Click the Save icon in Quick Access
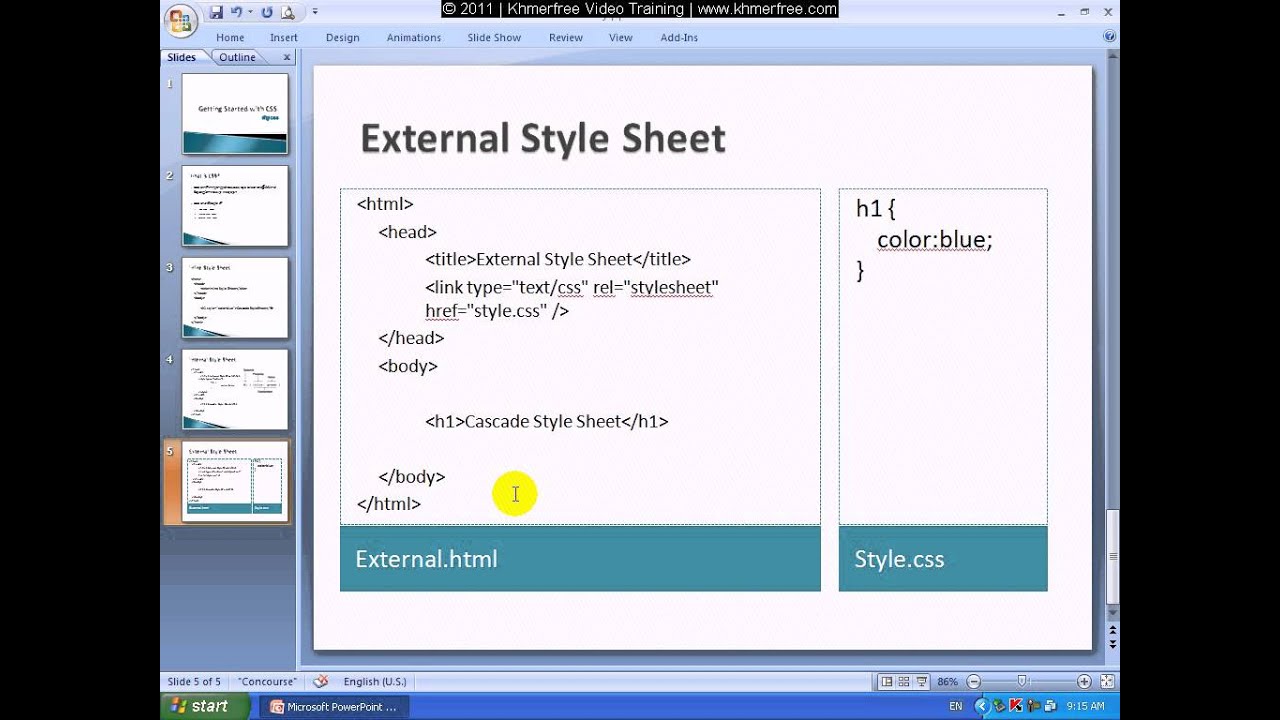Viewport: 1280px width, 720px height. pyautogui.click(x=216, y=12)
